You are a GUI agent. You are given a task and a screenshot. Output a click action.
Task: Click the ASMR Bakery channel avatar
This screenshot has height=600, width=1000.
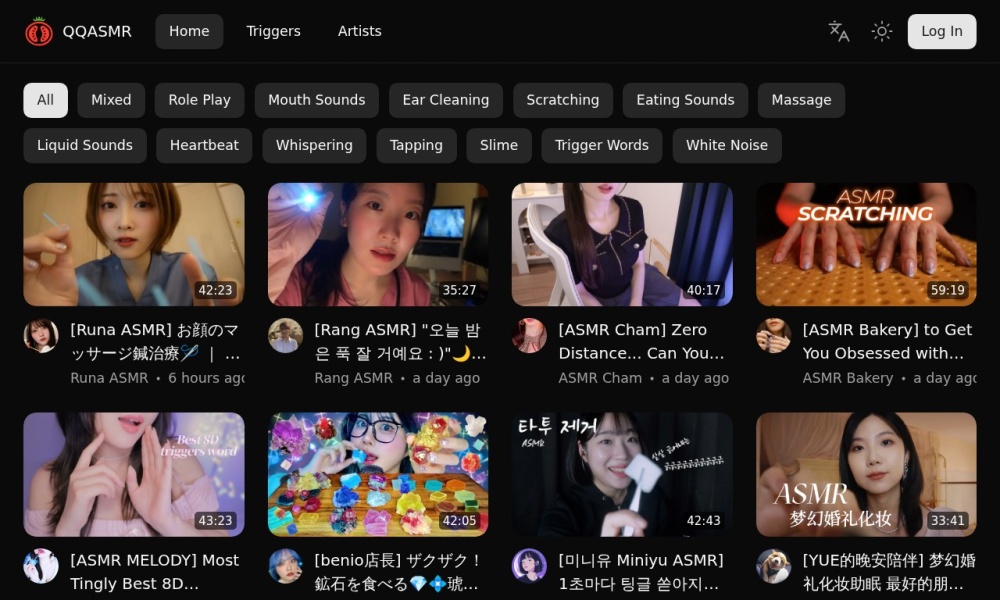[774, 336]
